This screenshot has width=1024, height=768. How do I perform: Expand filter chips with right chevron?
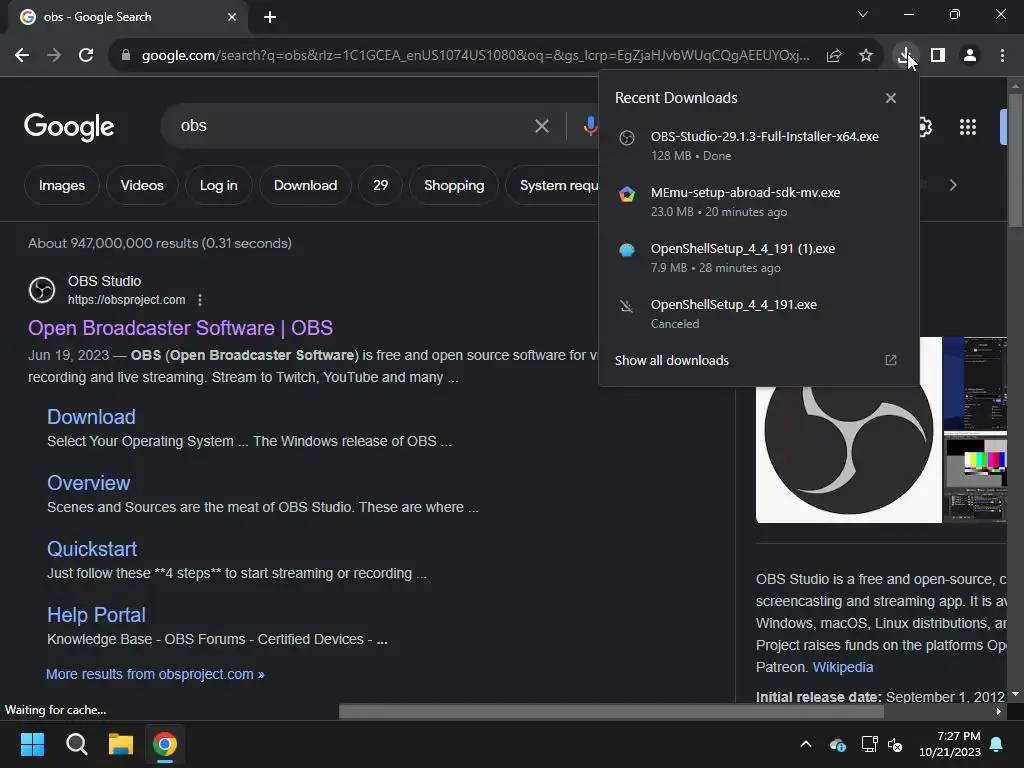pos(953,185)
